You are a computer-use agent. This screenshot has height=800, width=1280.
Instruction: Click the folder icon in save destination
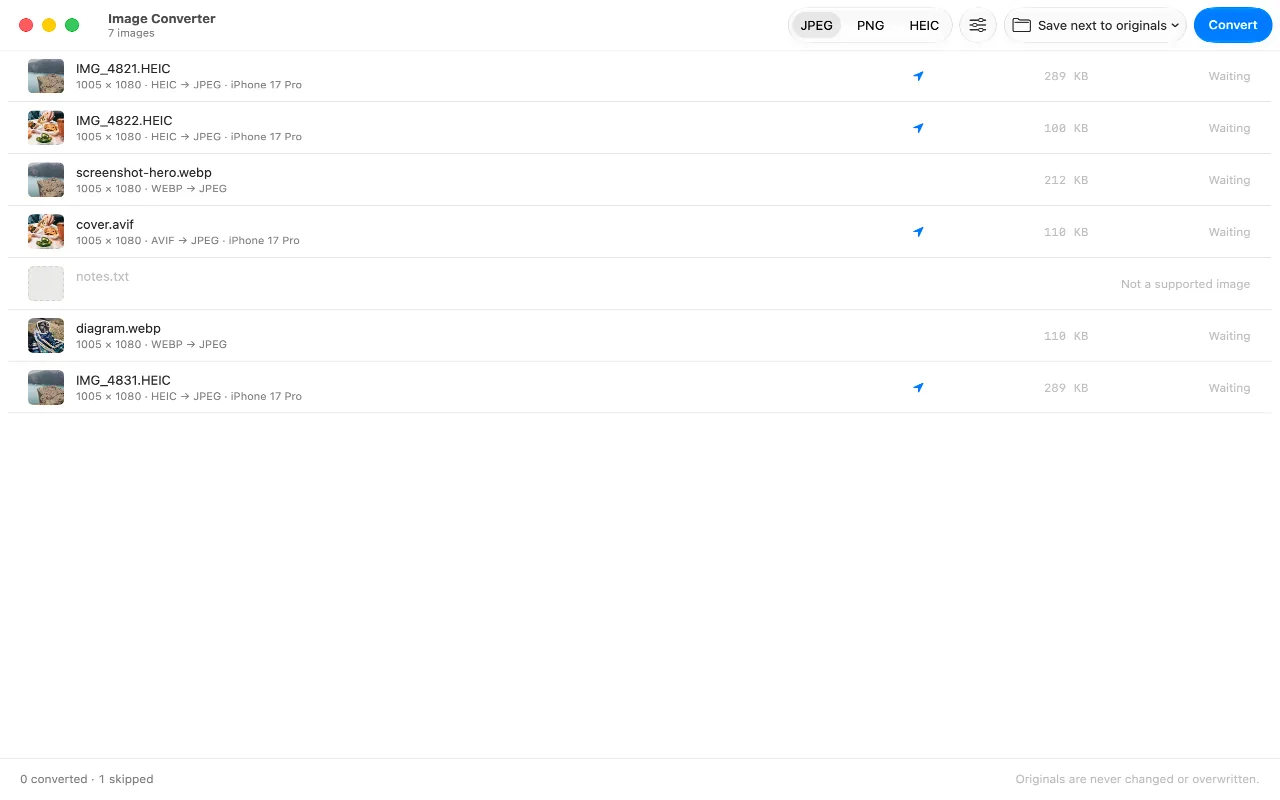1021,25
